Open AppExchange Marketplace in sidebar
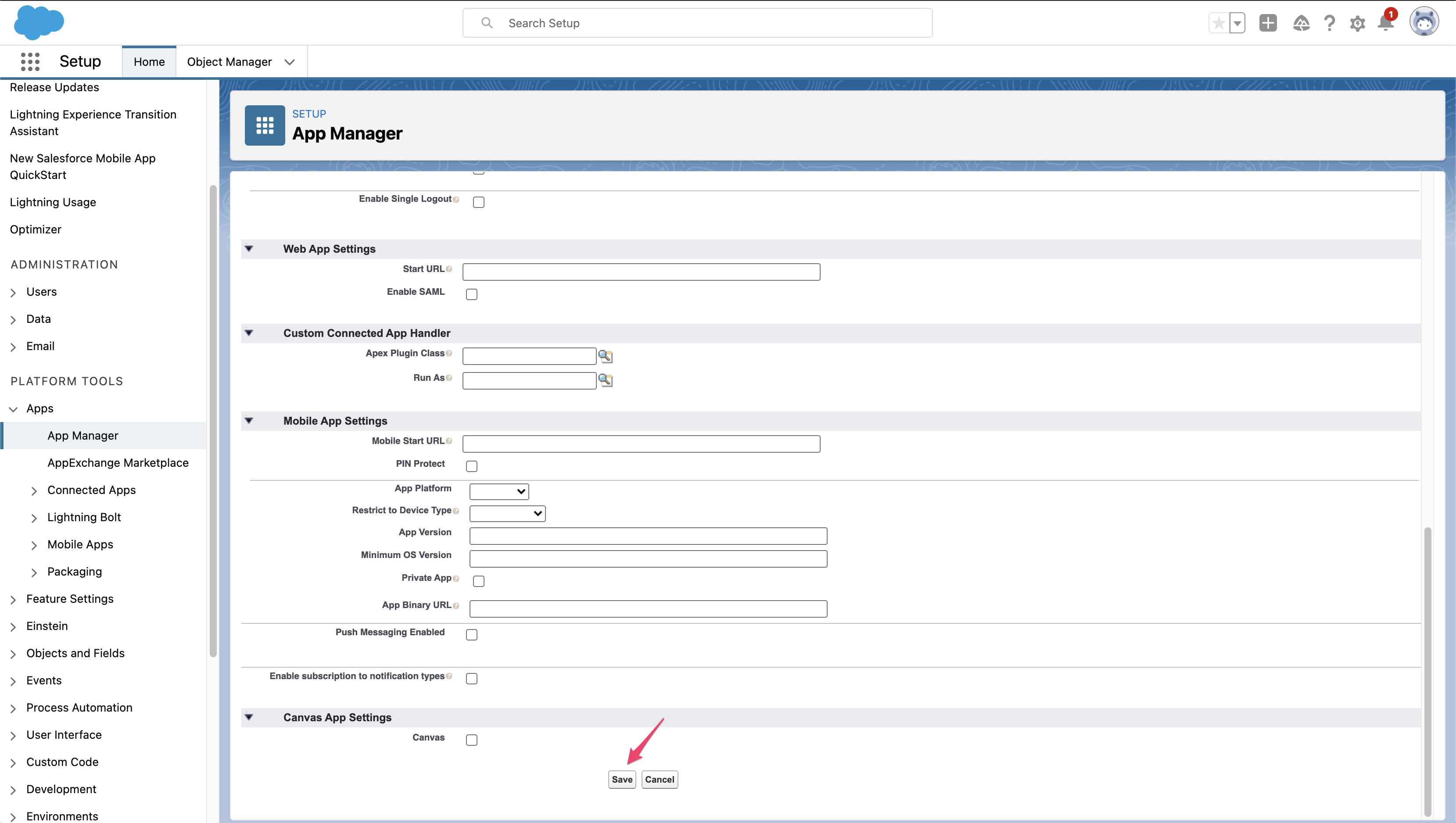This screenshot has width=1456, height=823. click(118, 462)
